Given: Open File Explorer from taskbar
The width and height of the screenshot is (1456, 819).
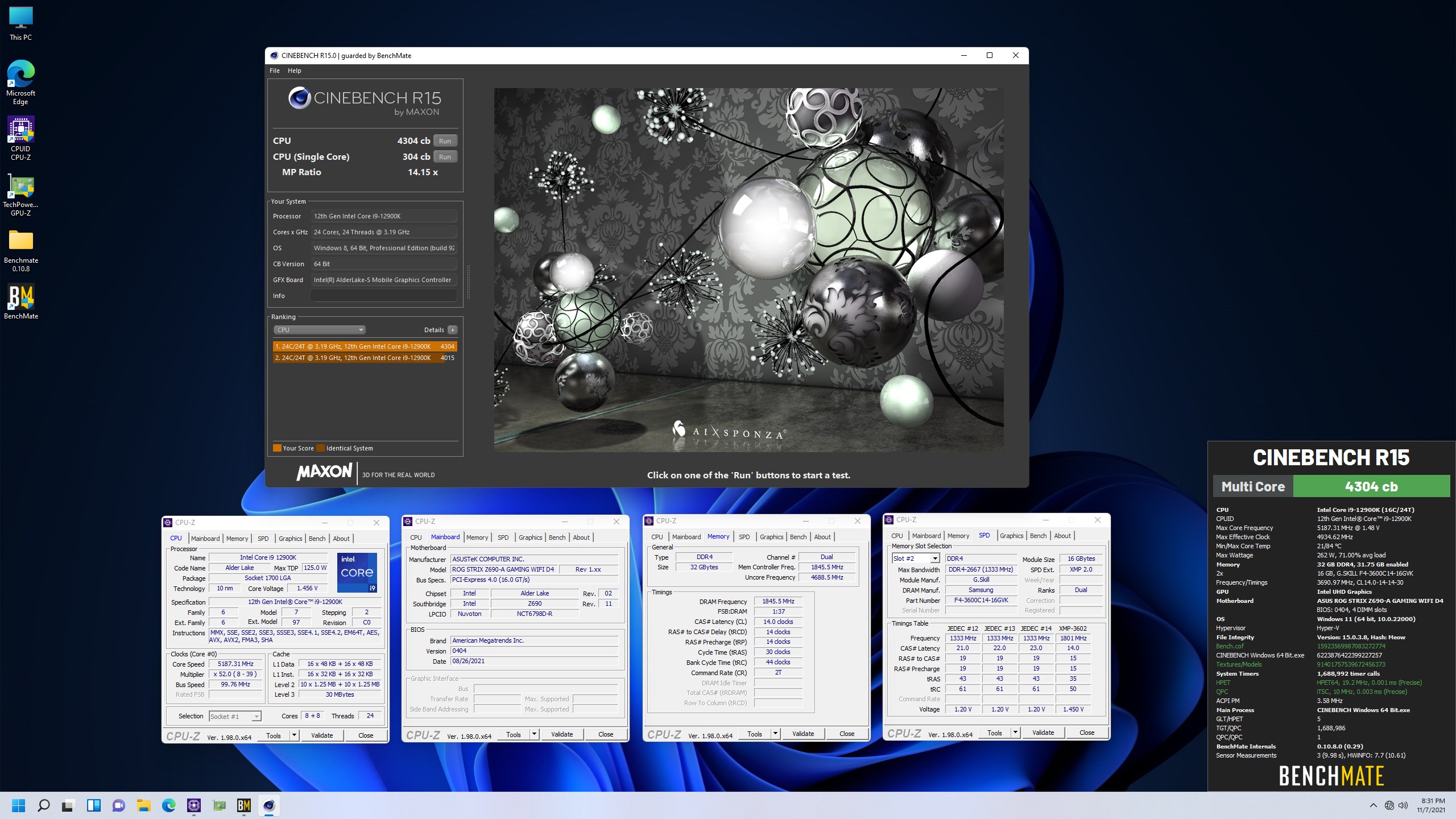Looking at the screenshot, I should (143, 805).
